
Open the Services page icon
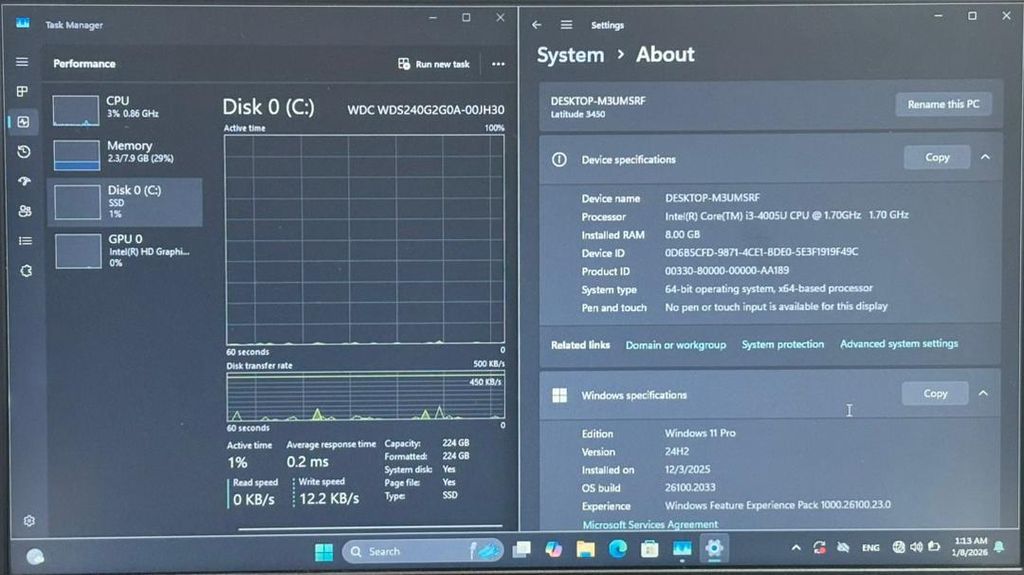click(26, 271)
